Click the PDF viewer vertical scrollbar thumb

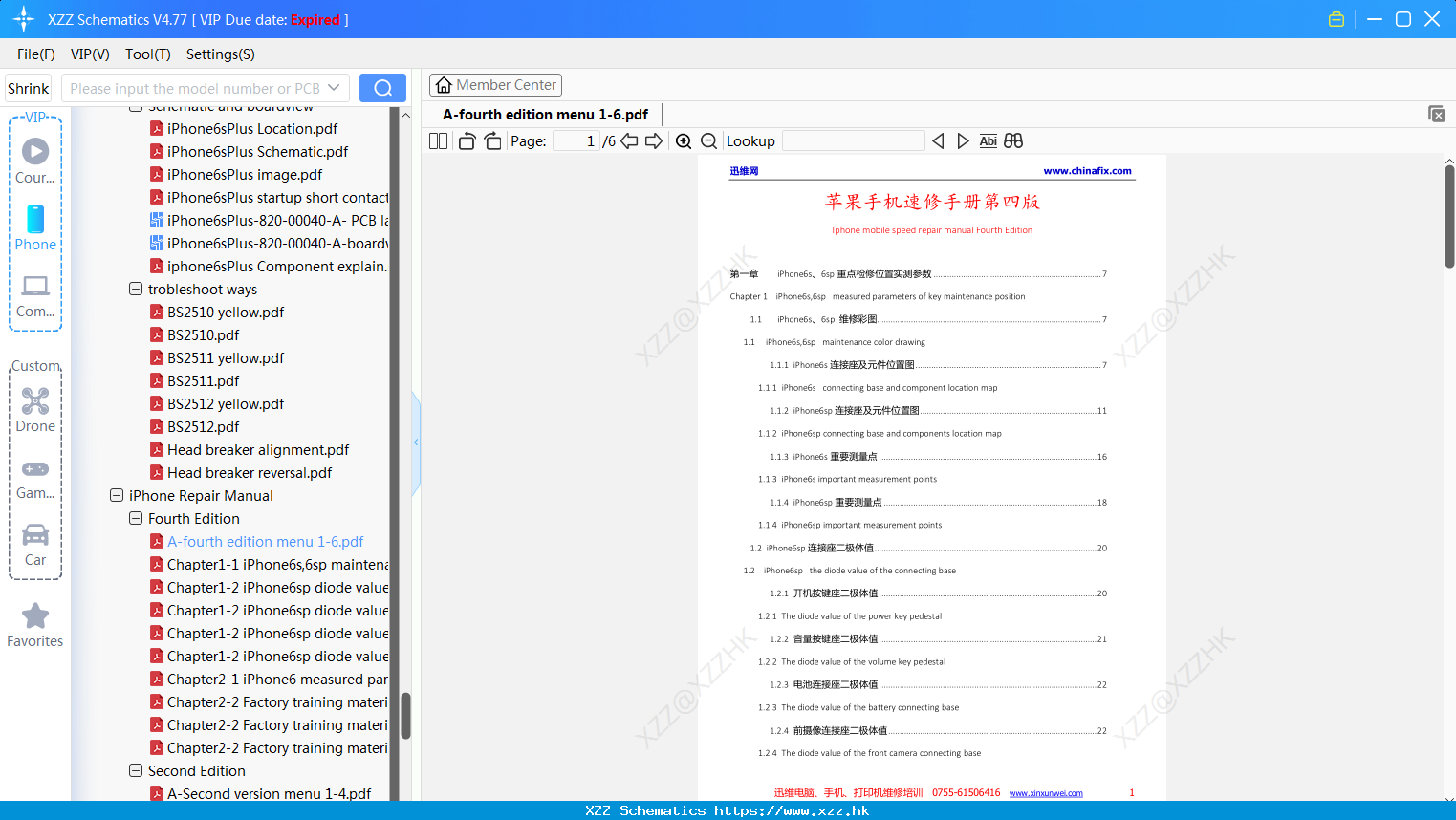(1449, 216)
